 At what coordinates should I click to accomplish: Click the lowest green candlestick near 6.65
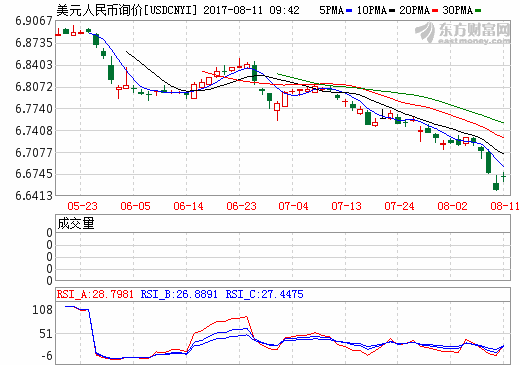(496, 185)
